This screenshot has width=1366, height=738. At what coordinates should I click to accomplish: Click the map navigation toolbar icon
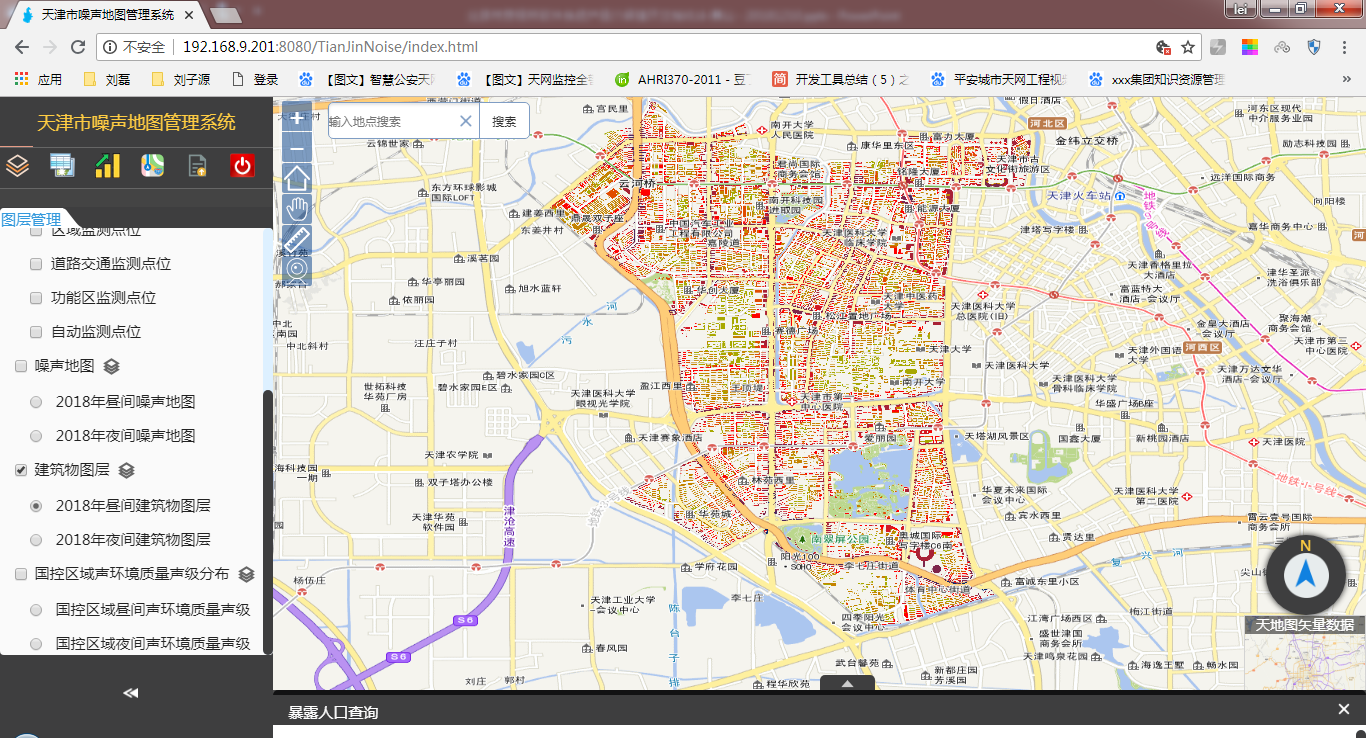tap(152, 165)
